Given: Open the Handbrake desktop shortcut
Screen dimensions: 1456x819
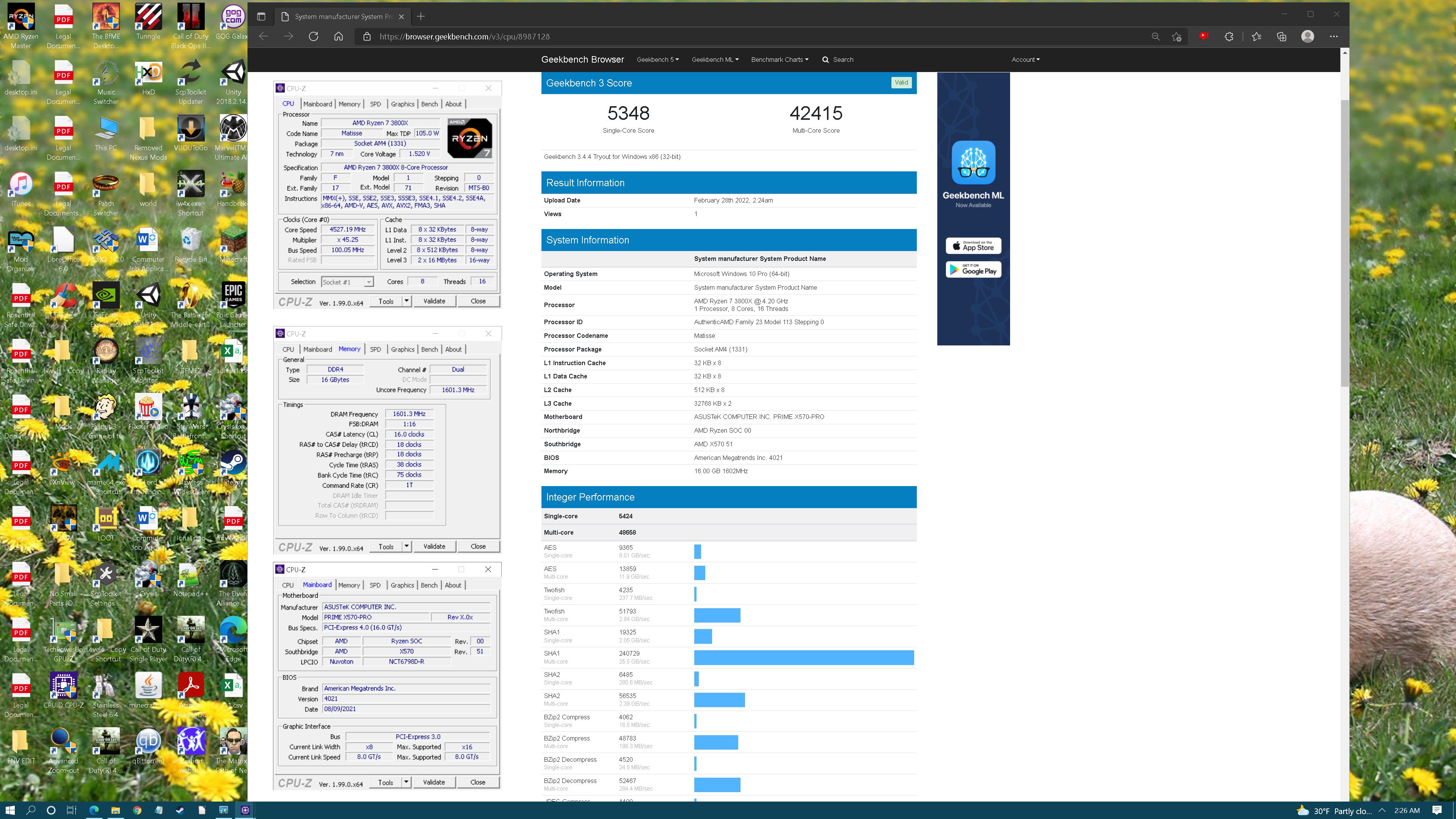Looking at the screenshot, I should tap(233, 189).
